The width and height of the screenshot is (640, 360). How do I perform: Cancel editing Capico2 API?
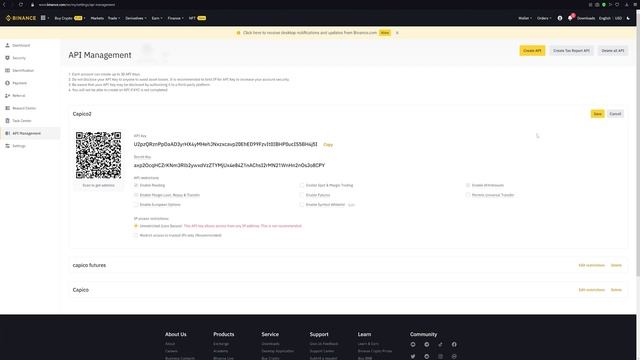pos(615,114)
